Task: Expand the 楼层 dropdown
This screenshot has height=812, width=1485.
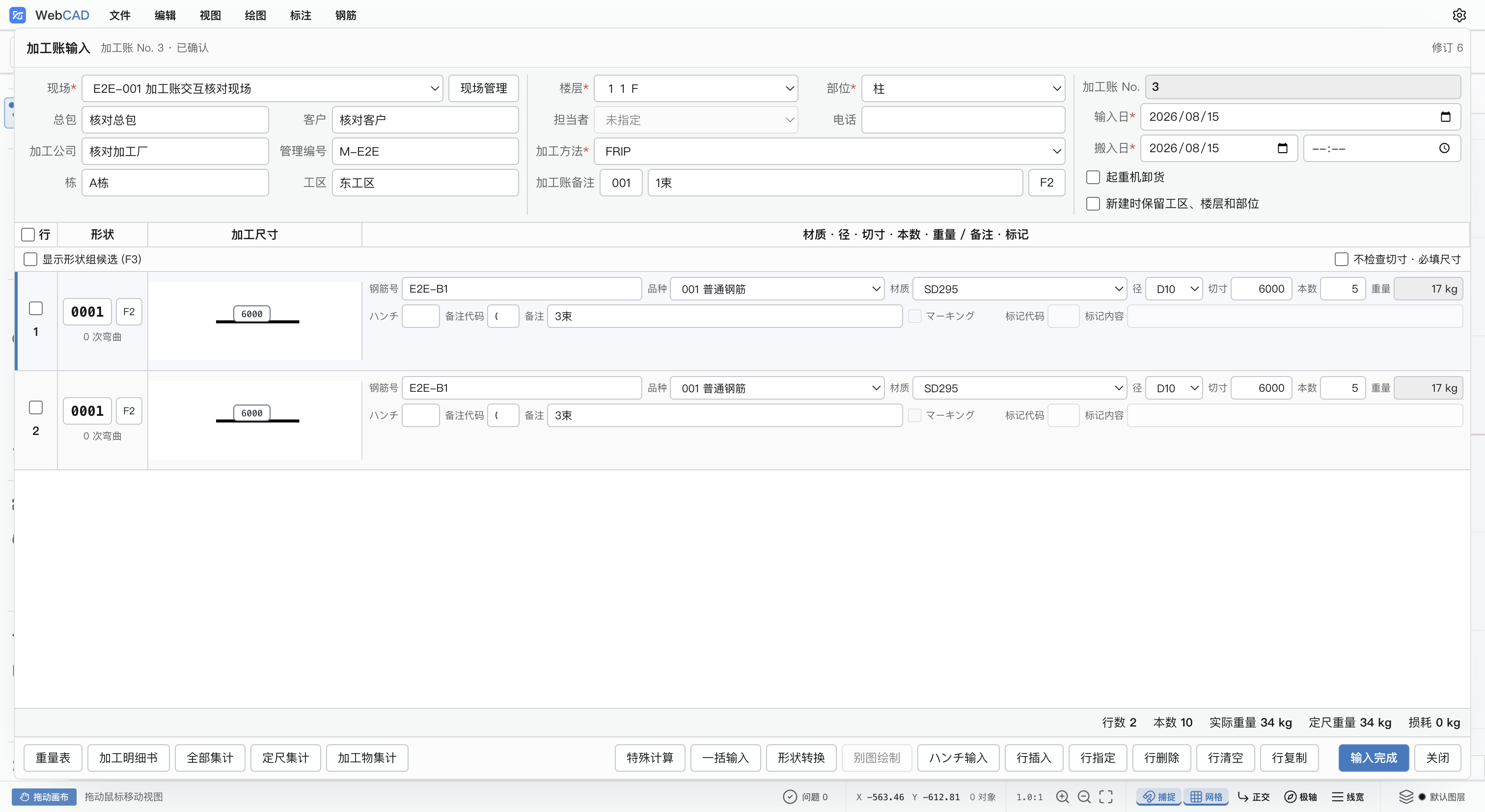Action: (696, 88)
